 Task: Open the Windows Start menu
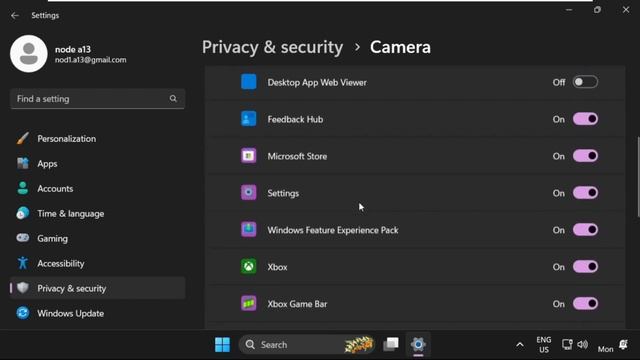pos(222,344)
